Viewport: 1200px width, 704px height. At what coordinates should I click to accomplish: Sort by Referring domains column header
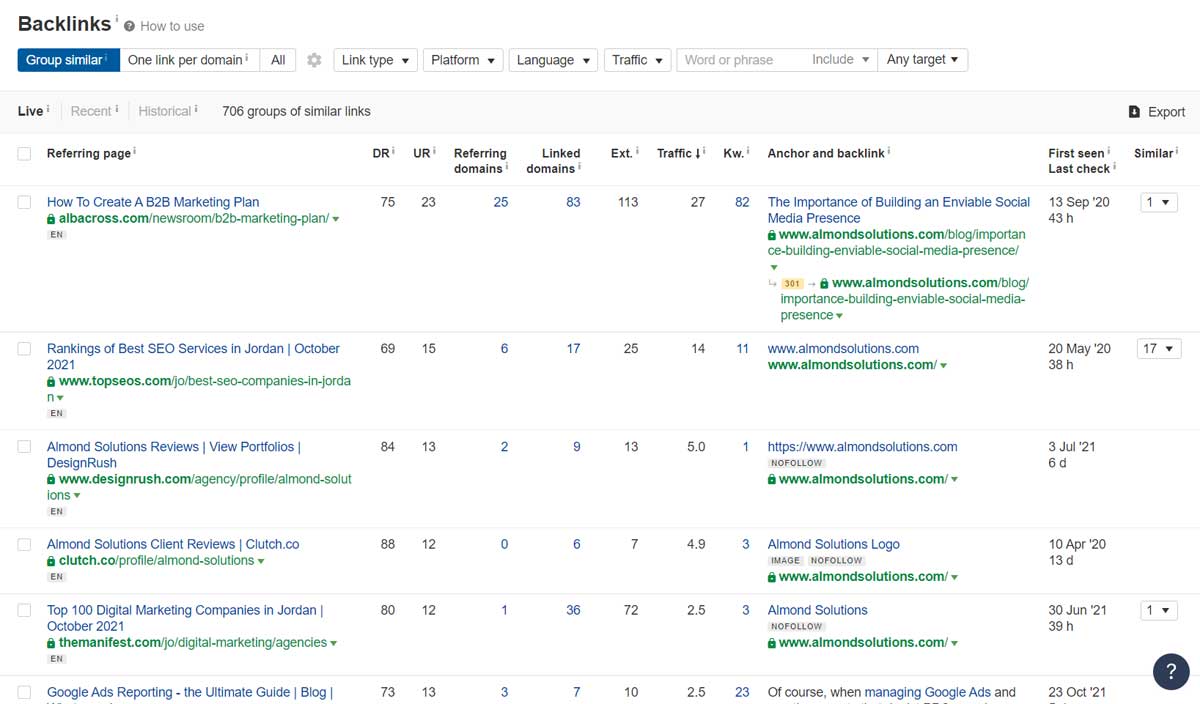click(480, 161)
